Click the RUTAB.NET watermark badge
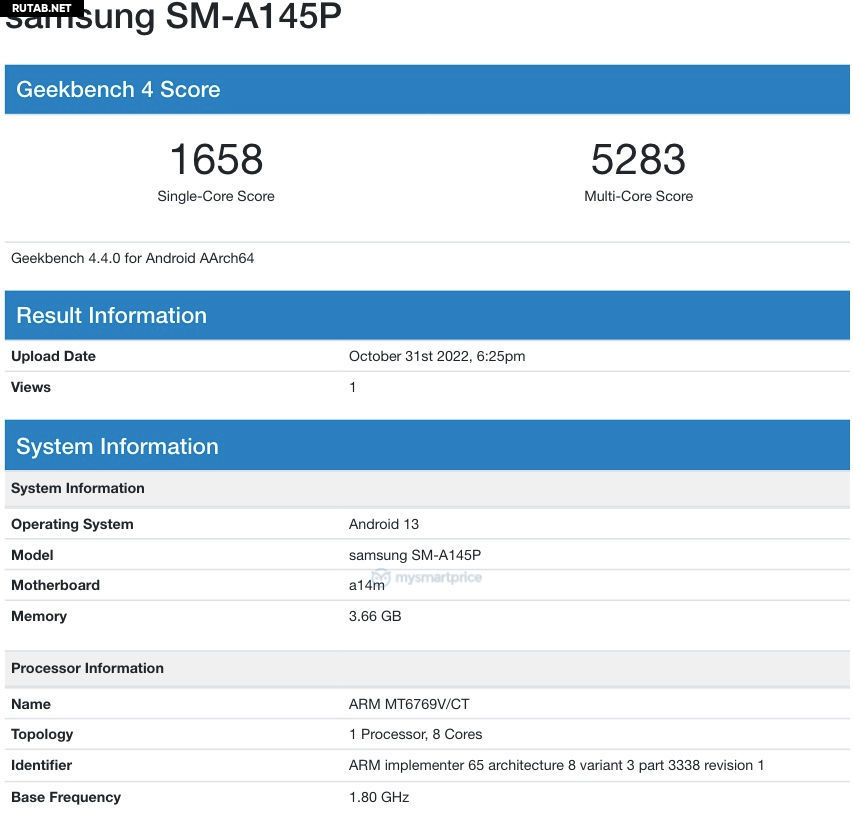Image resolution: width=853 pixels, height=813 pixels. click(x=42, y=8)
